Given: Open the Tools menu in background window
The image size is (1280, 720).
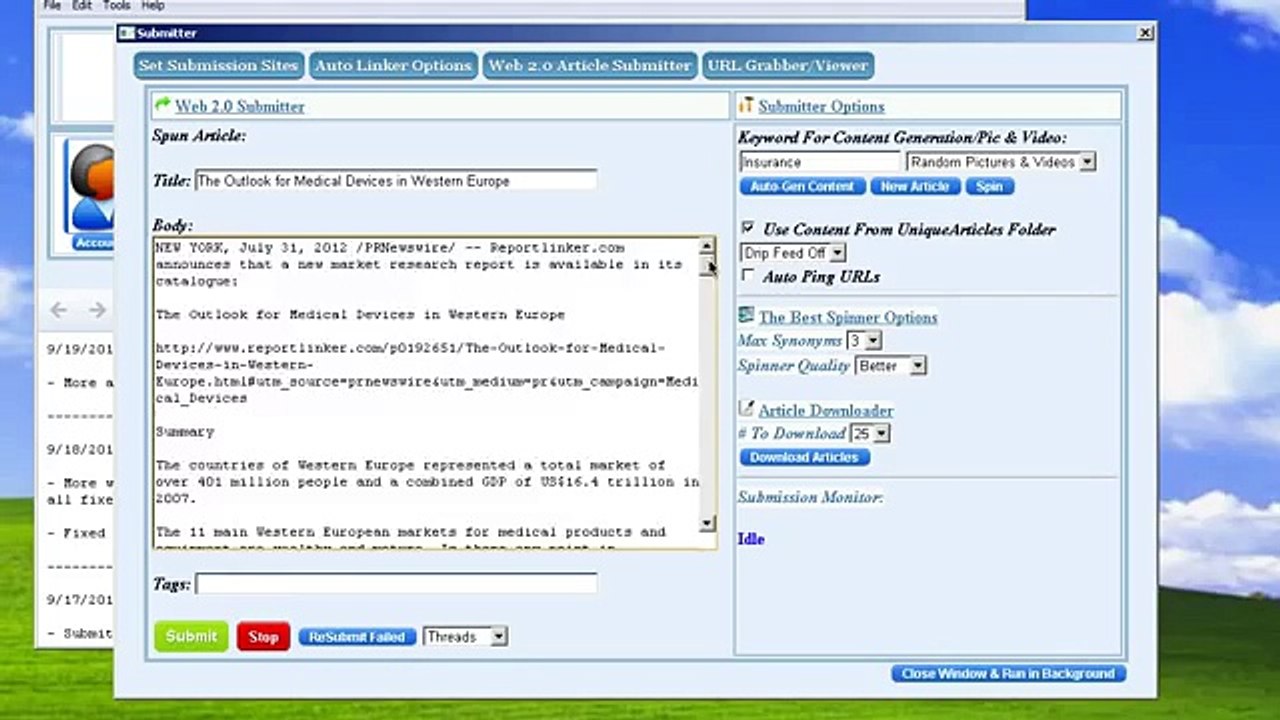Looking at the screenshot, I should [116, 5].
